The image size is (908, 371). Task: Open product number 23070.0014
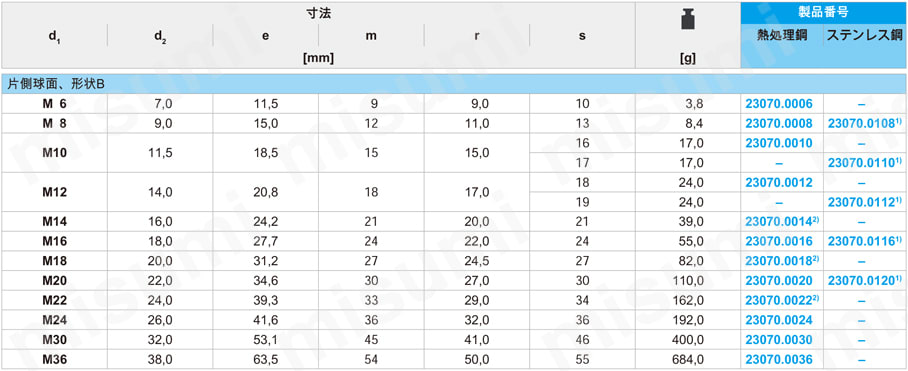click(782, 222)
